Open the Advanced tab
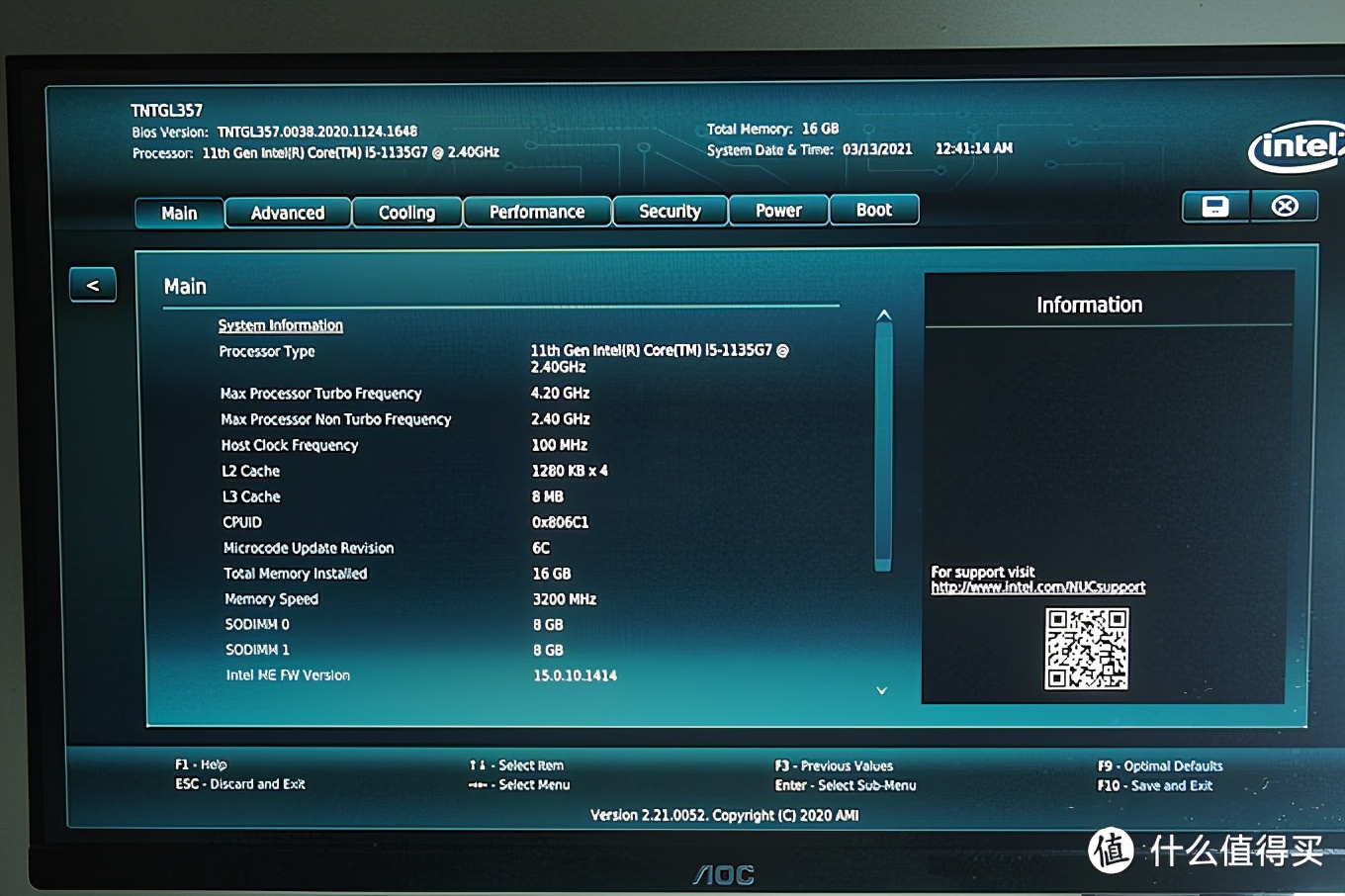 click(288, 213)
